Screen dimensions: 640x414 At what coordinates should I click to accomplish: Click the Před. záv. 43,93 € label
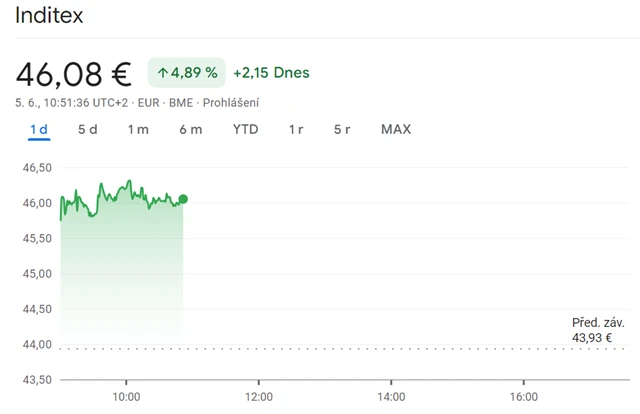598,330
